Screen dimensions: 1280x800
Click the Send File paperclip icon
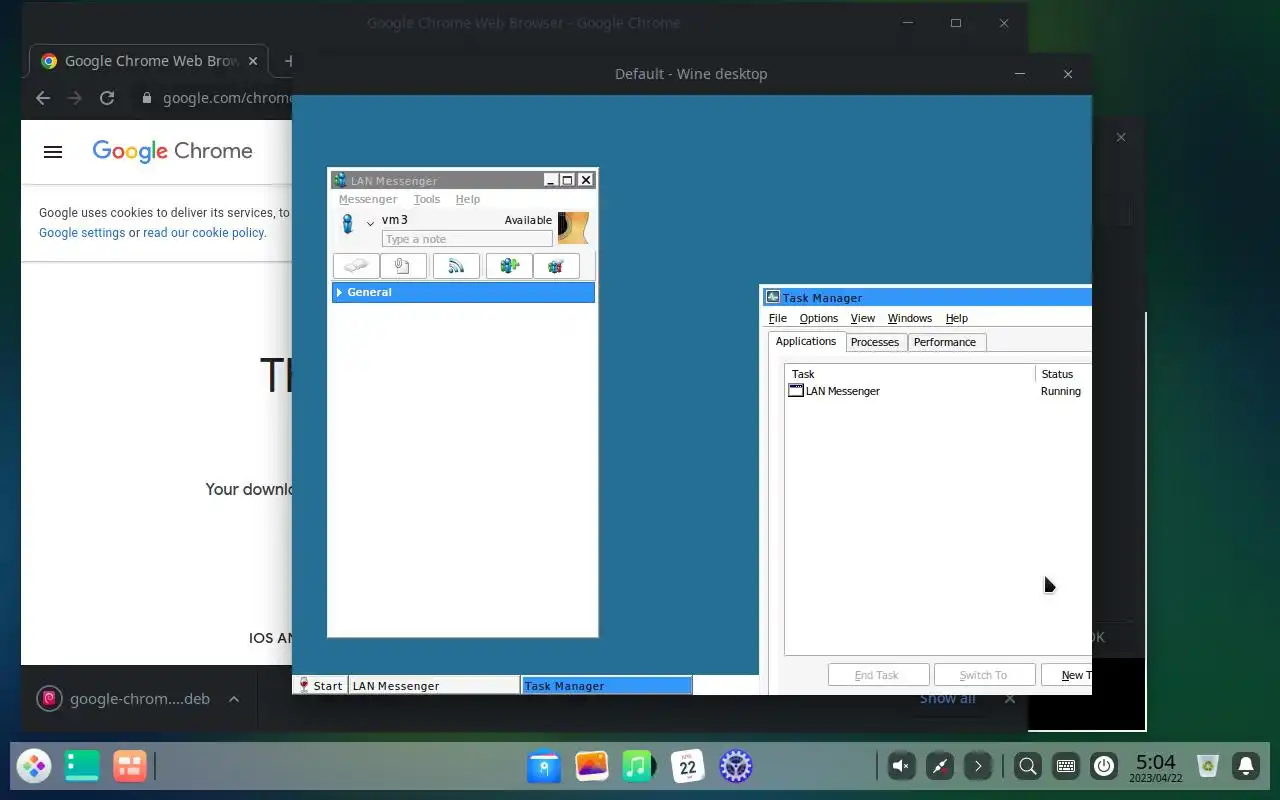pyautogui.click(x=402, y=266)
